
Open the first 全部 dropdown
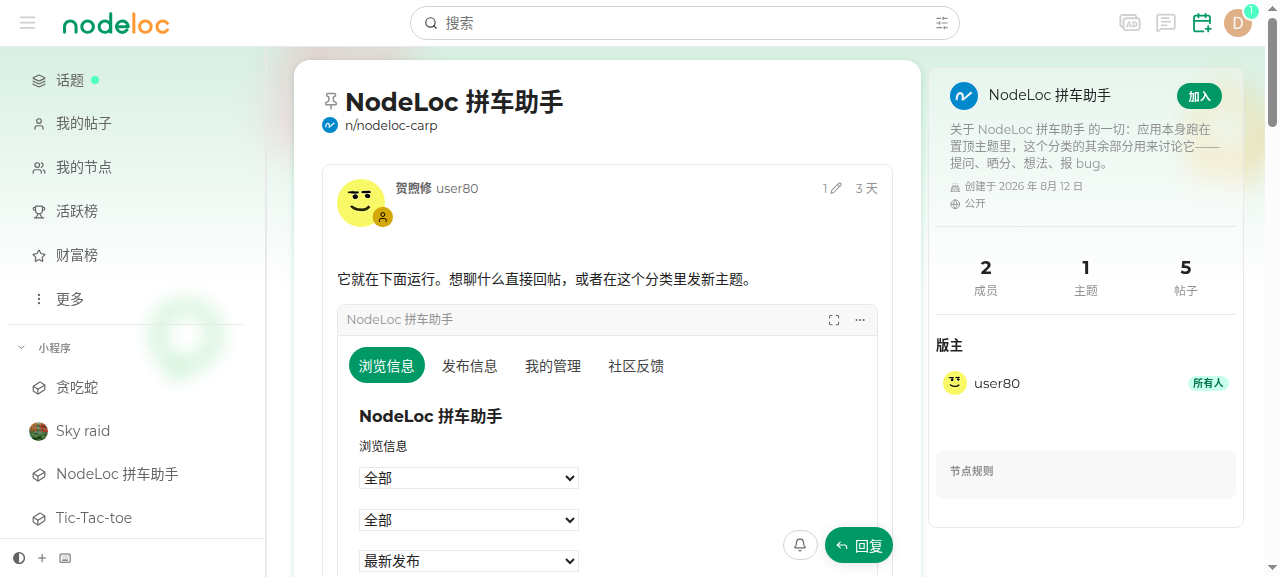[469, 478]
